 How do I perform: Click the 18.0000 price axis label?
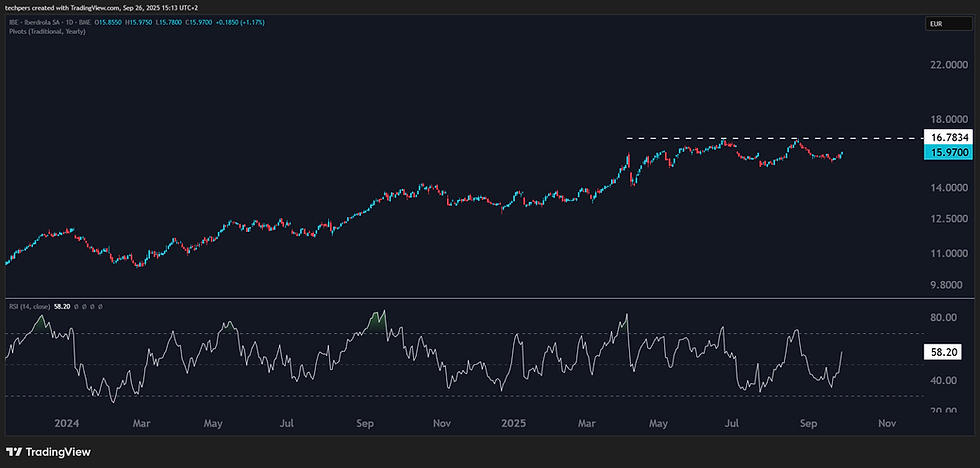[948, 119]
